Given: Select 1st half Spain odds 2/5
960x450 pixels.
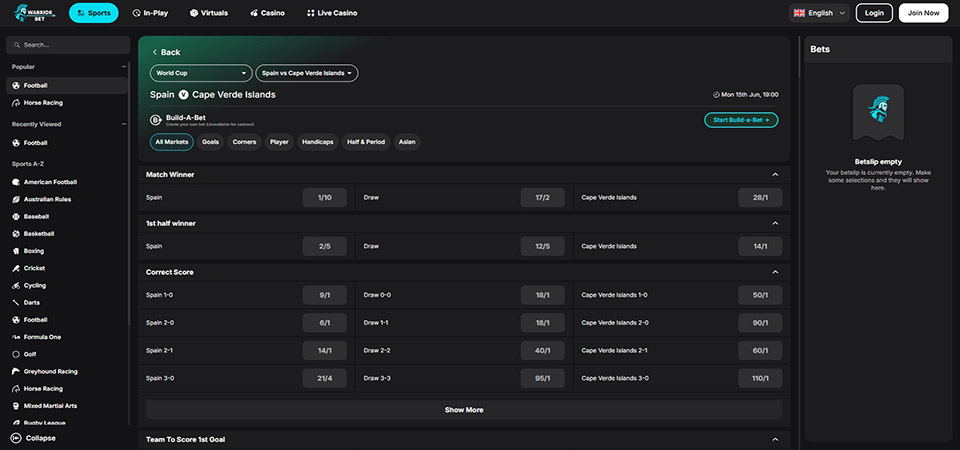Looking at the screenshot, I should pos(324,246).
